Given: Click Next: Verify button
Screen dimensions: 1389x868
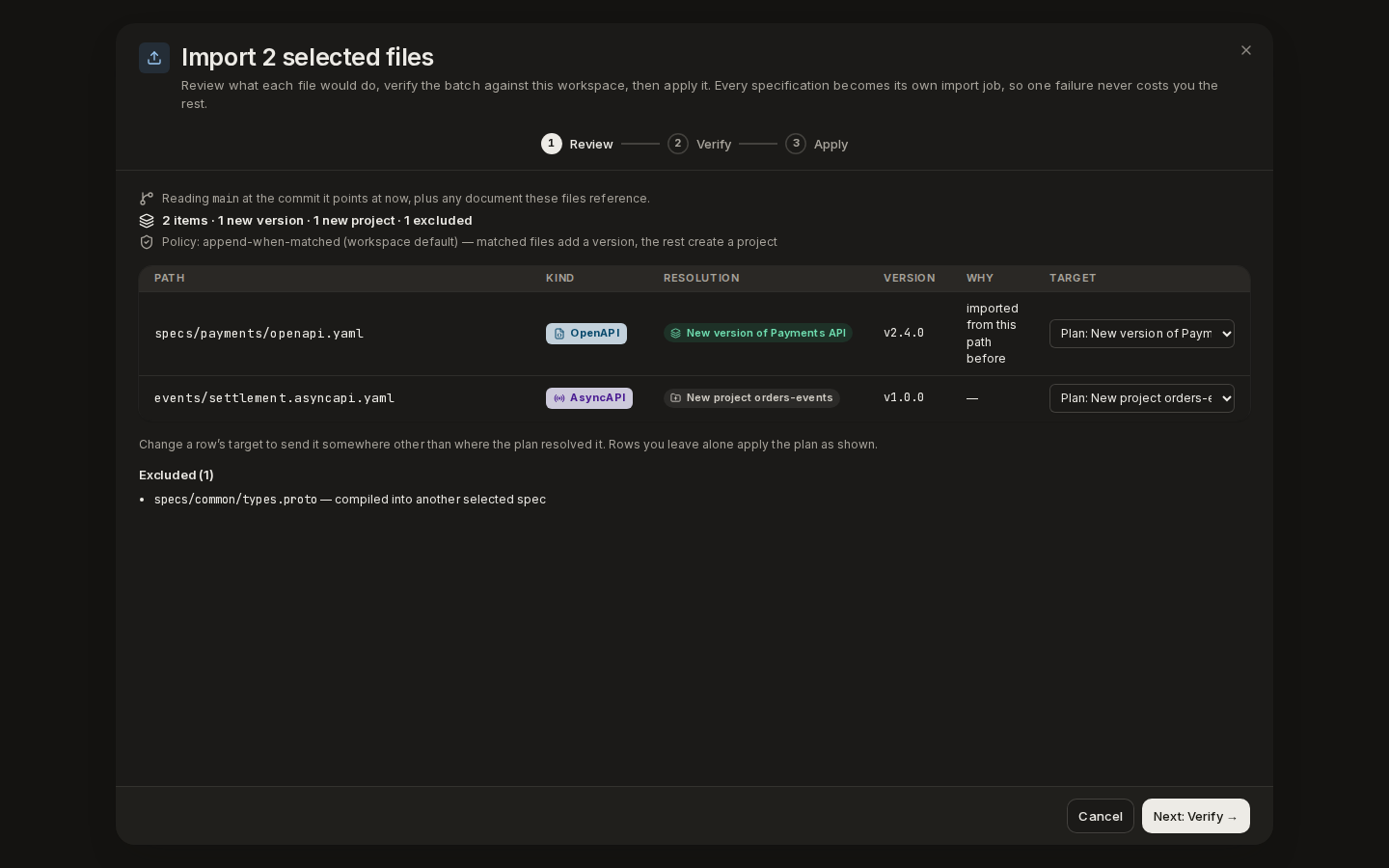Looking at the screenshot, I should (x=1196, y=816).
